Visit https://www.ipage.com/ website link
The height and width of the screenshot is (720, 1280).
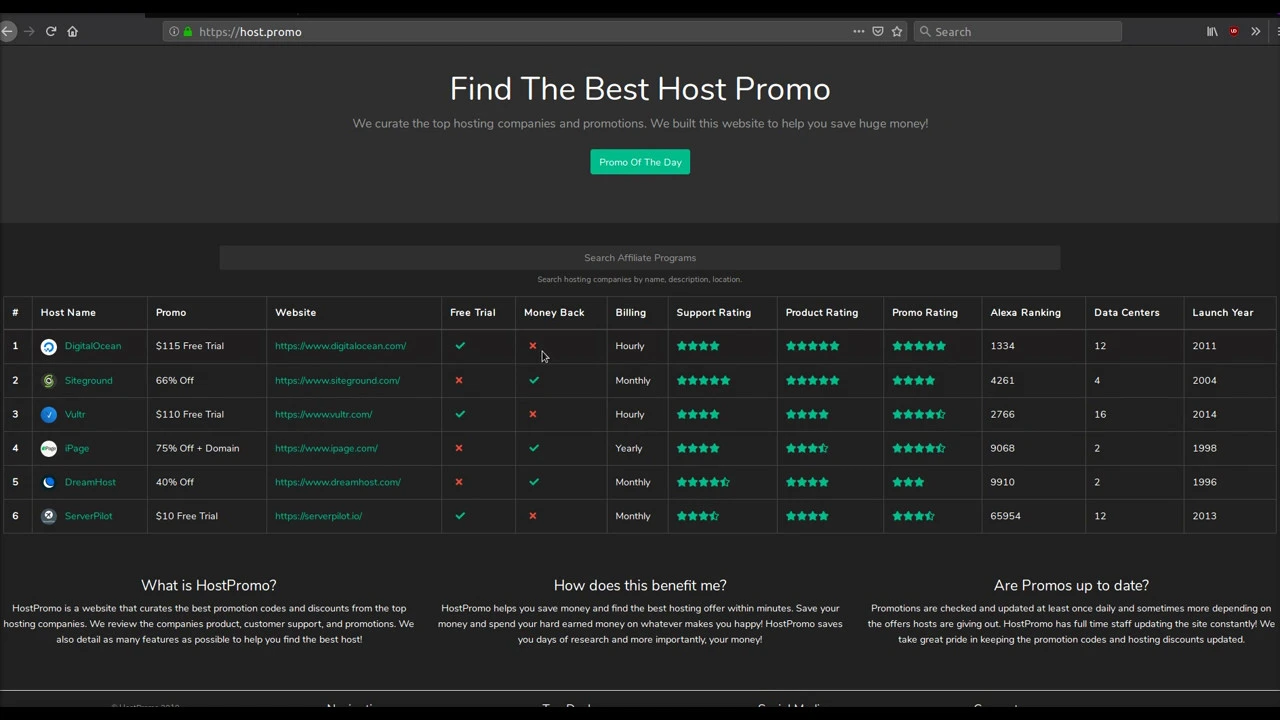327,448
